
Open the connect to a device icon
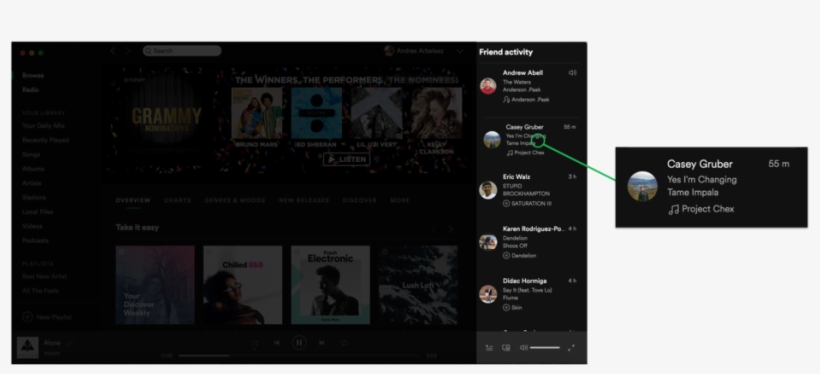click(506, 348)
